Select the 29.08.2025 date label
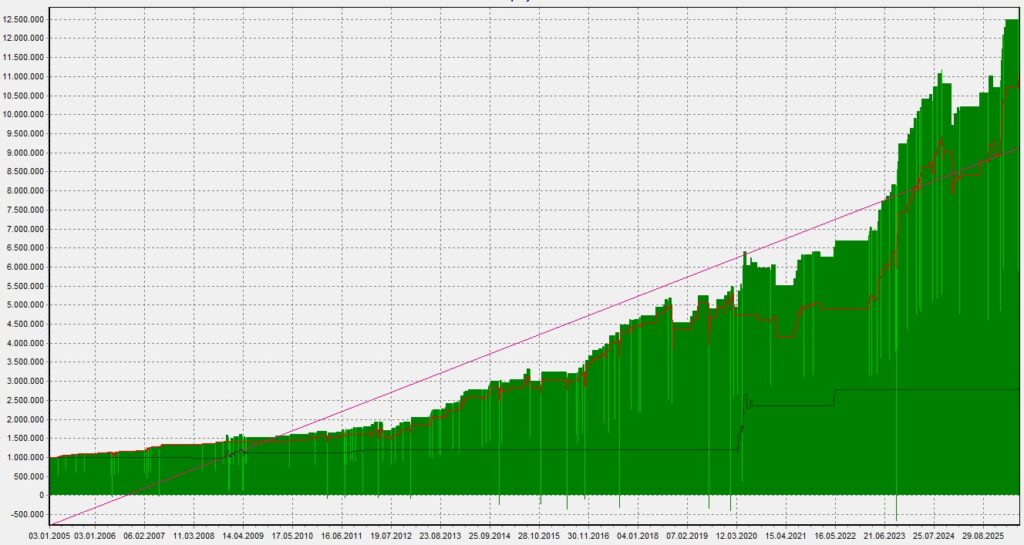 pos(983,536)
